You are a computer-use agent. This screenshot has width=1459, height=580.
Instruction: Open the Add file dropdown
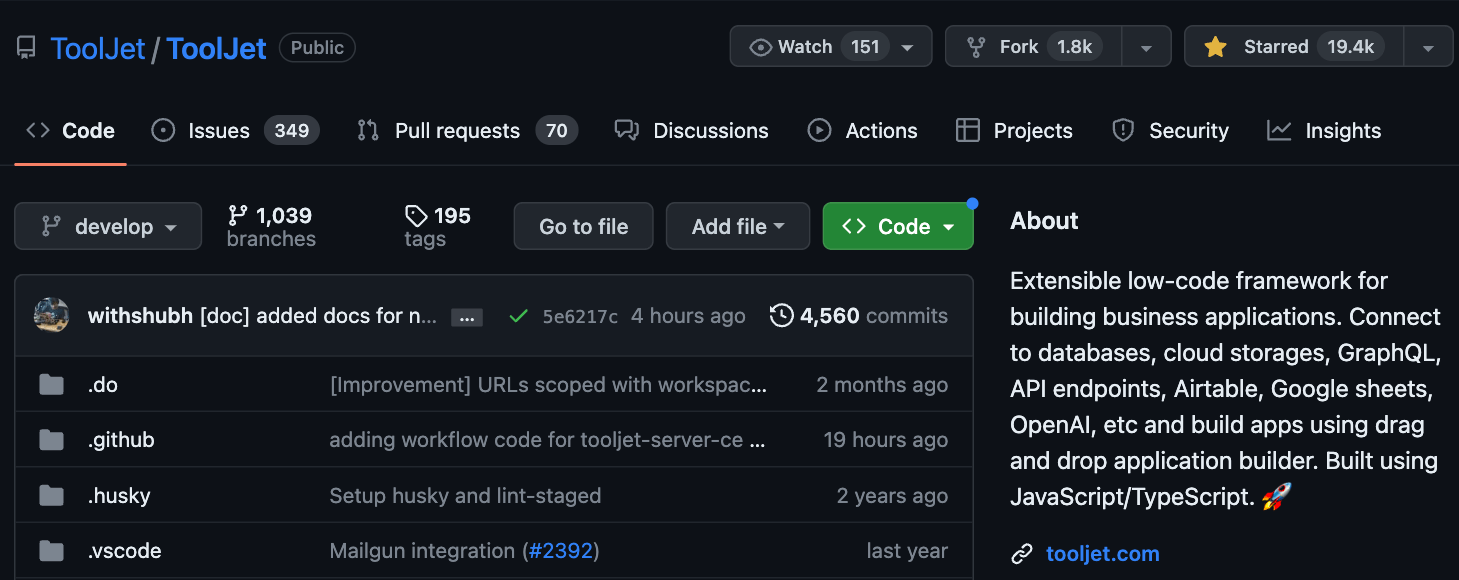pos(737,226)
